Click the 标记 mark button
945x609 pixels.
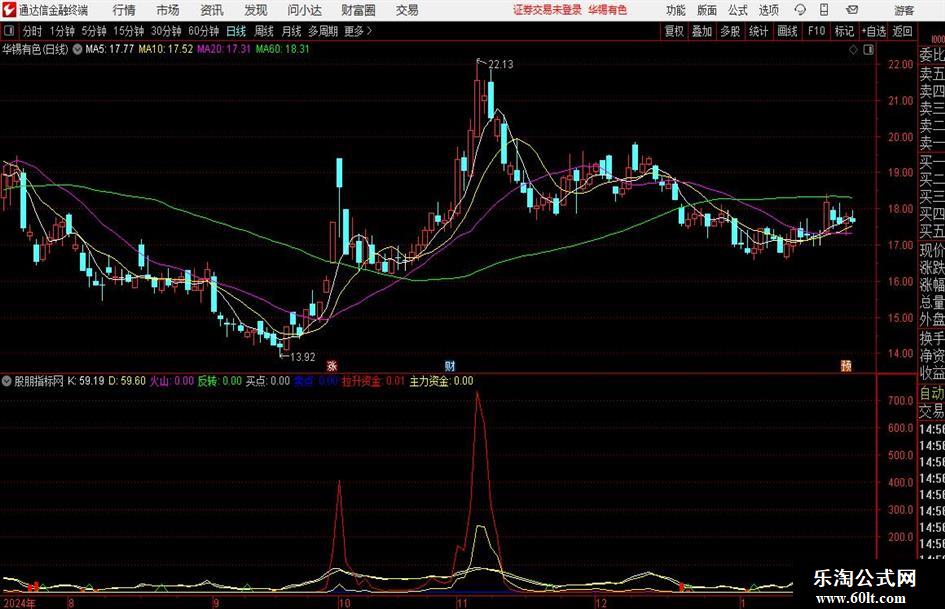(844, 31)
